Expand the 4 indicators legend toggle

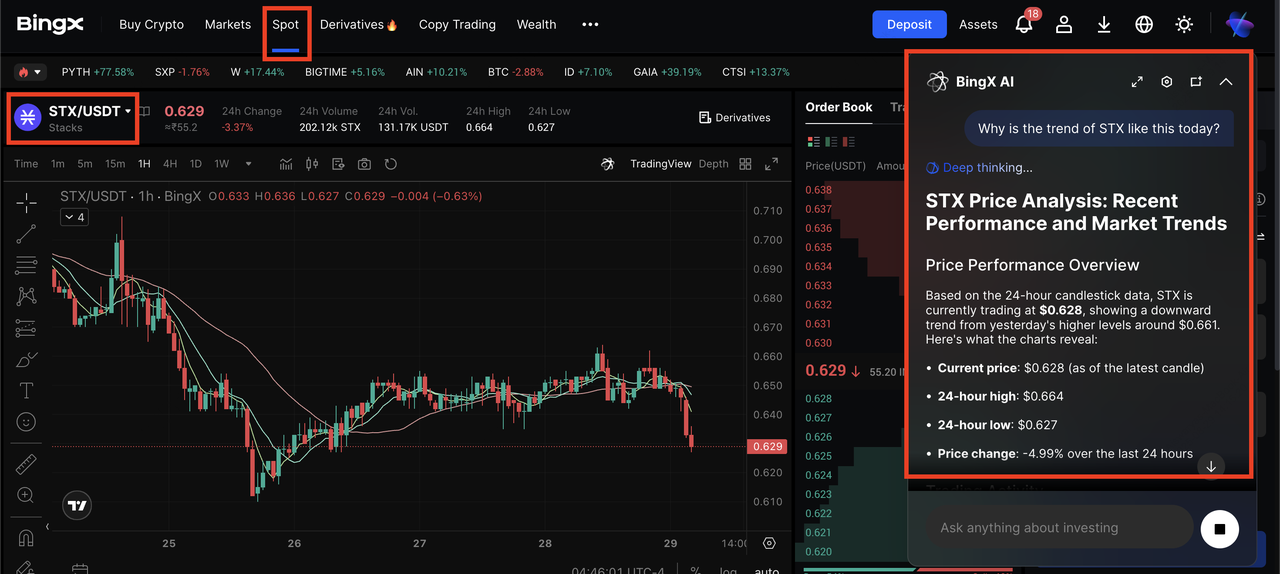(x=74, y=217)
